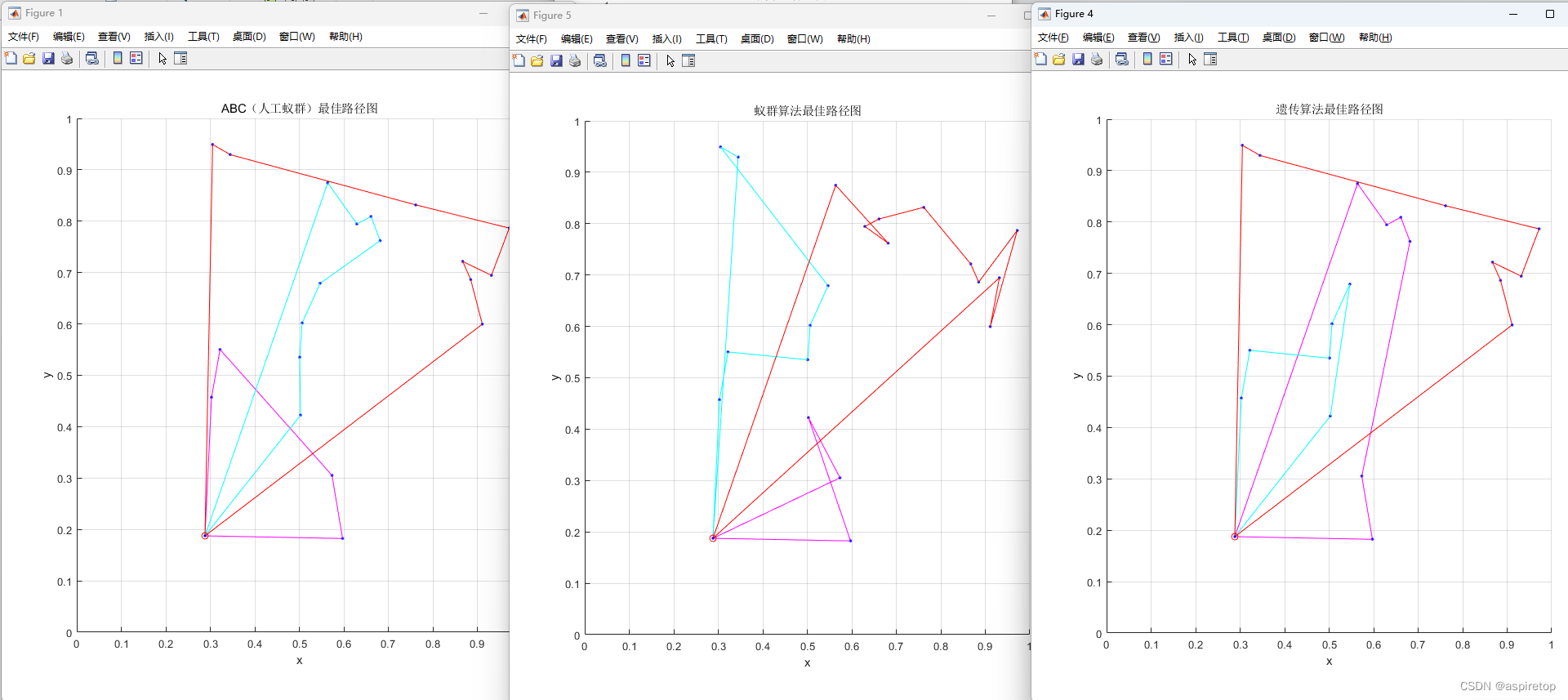
Task: Open file icon in Figure 5 toolbar
Action: pos(537,60)
